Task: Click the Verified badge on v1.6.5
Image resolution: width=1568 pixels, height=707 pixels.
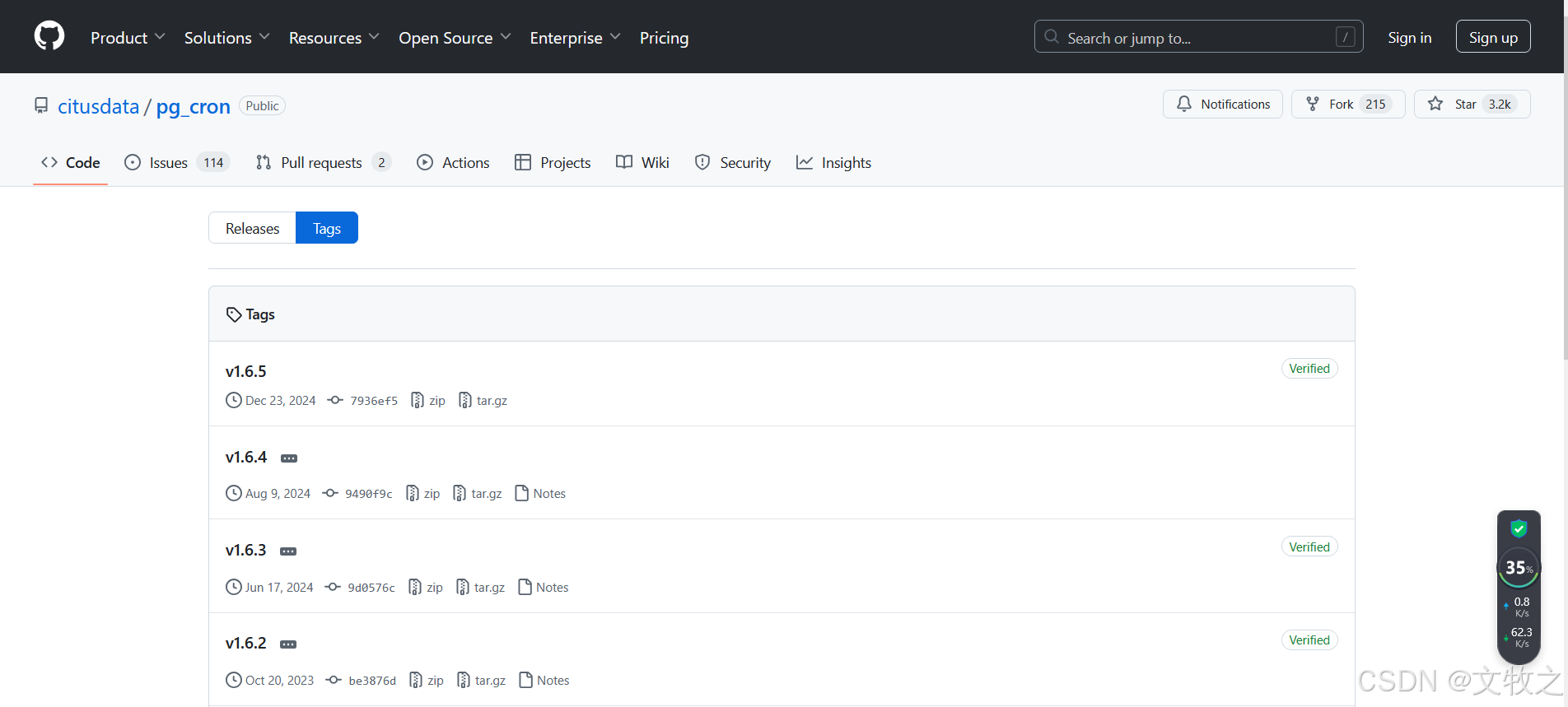Action: [1309, 369]
